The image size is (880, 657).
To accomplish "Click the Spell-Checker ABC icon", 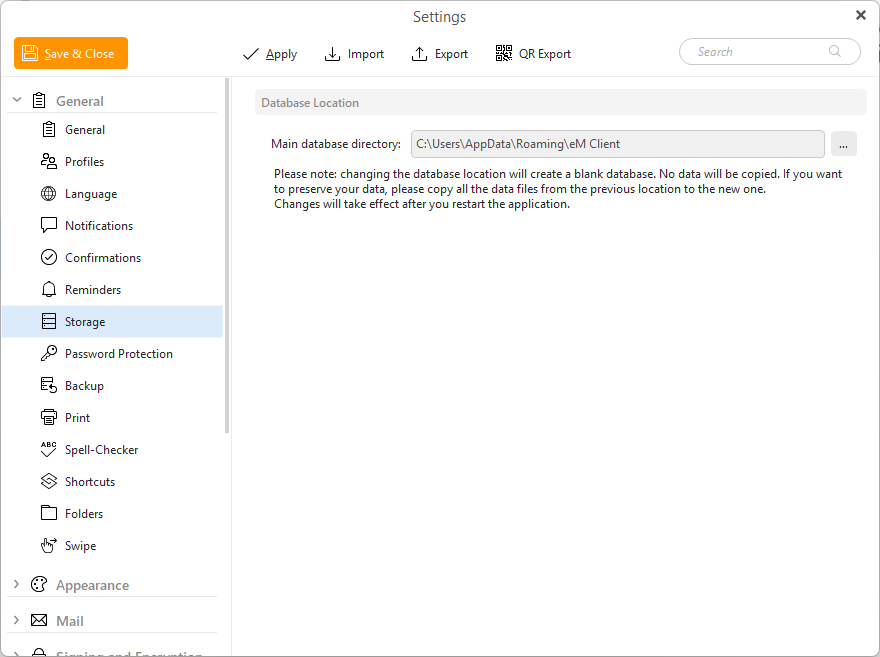I will [x=49, y=449].
